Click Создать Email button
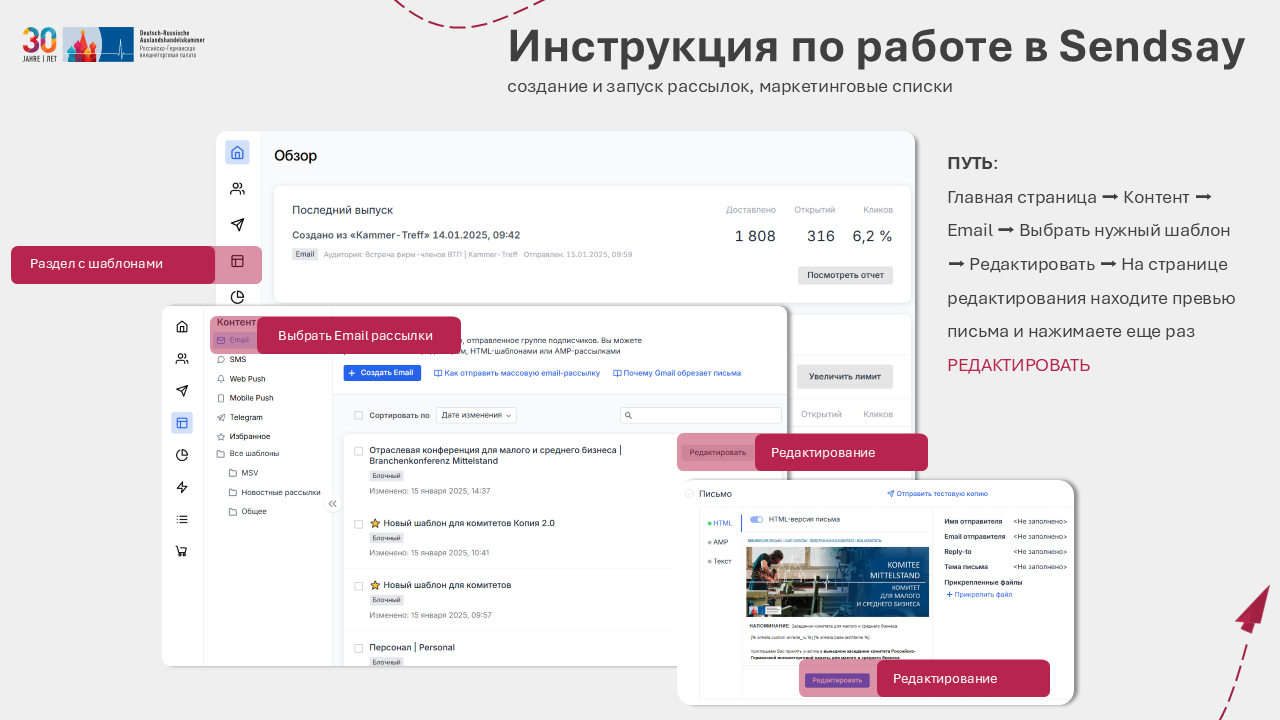 coord(382,373)
